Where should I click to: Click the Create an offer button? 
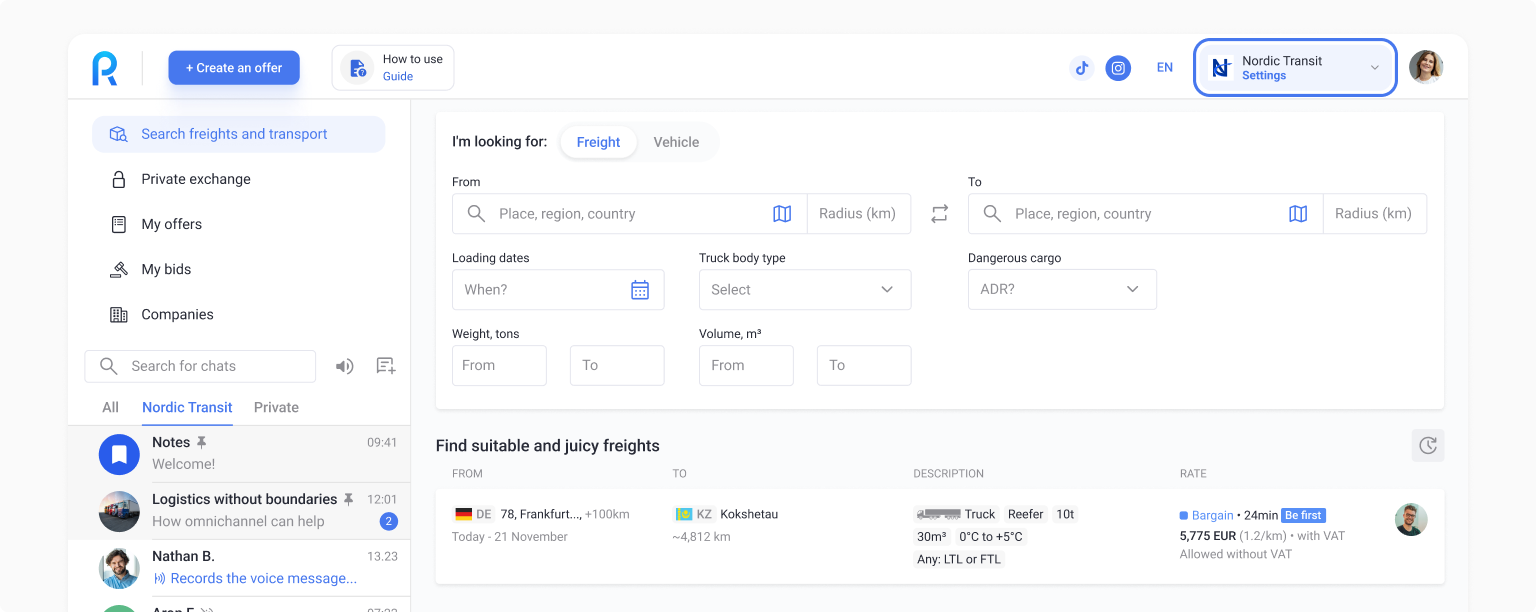pyautogui.click(x=234, y=68)
